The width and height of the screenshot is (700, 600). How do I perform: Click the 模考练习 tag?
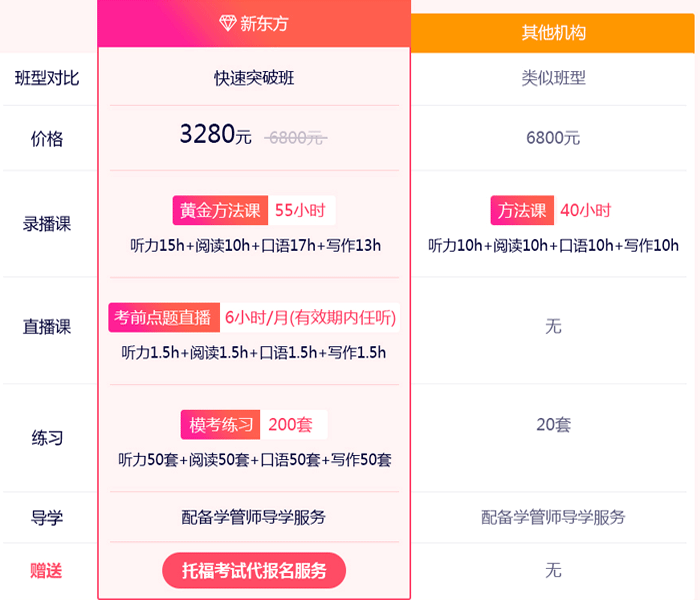pos(220,425)
